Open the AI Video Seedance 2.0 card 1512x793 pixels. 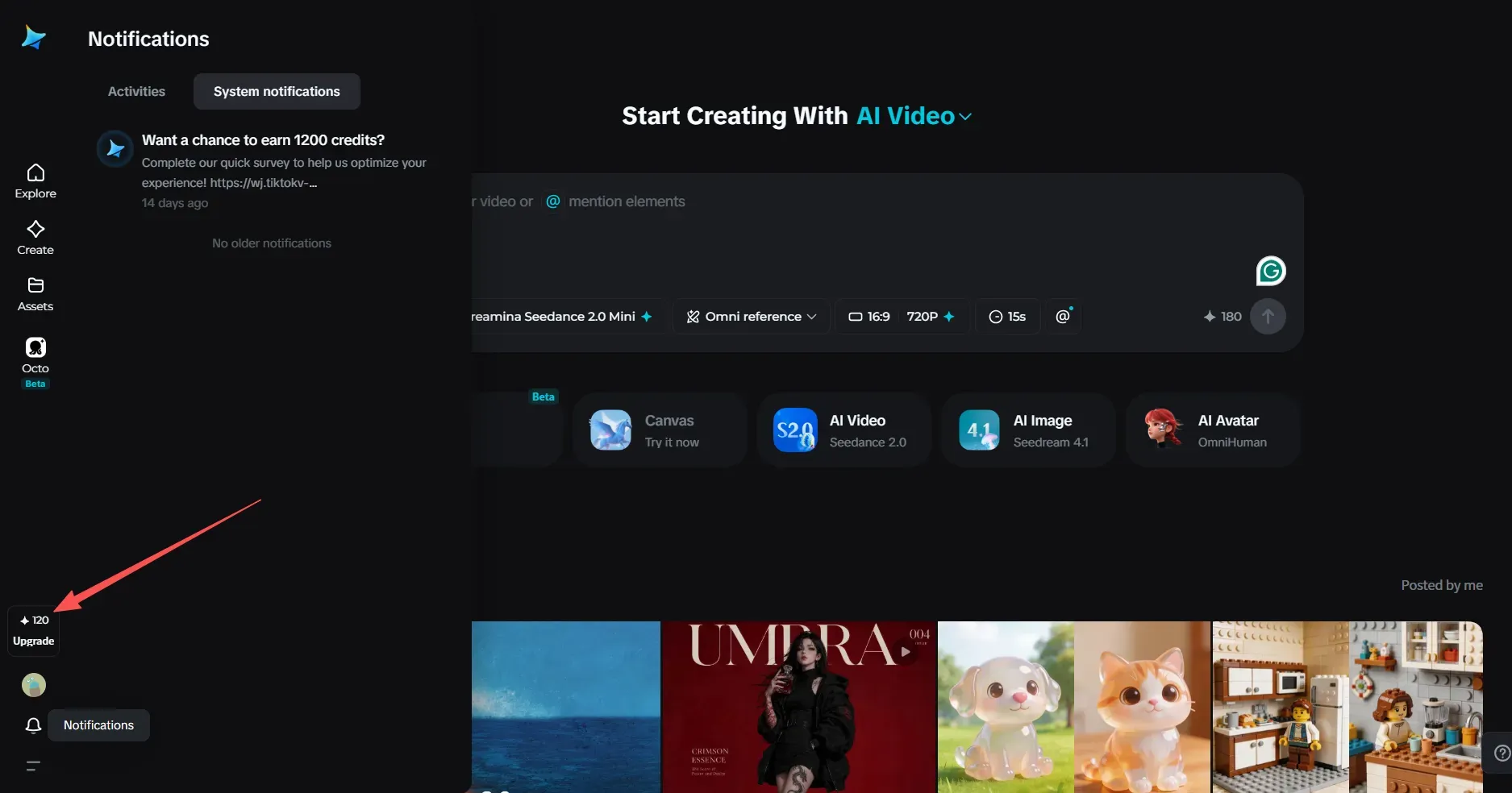coord(843,430)
